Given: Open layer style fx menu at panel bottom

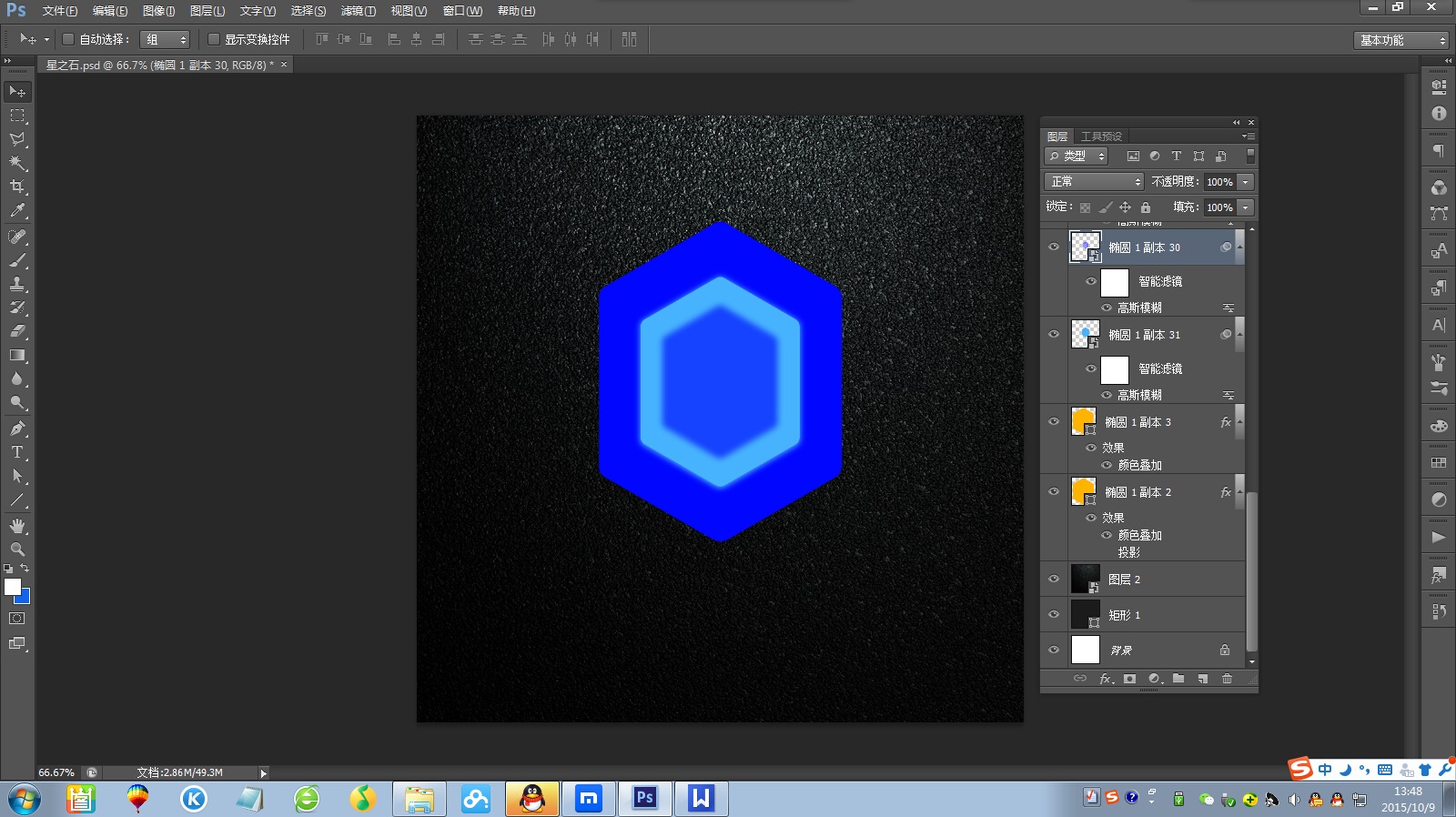Looking at the screenshot, I should pyautogui.click(x=1106, y=679).
